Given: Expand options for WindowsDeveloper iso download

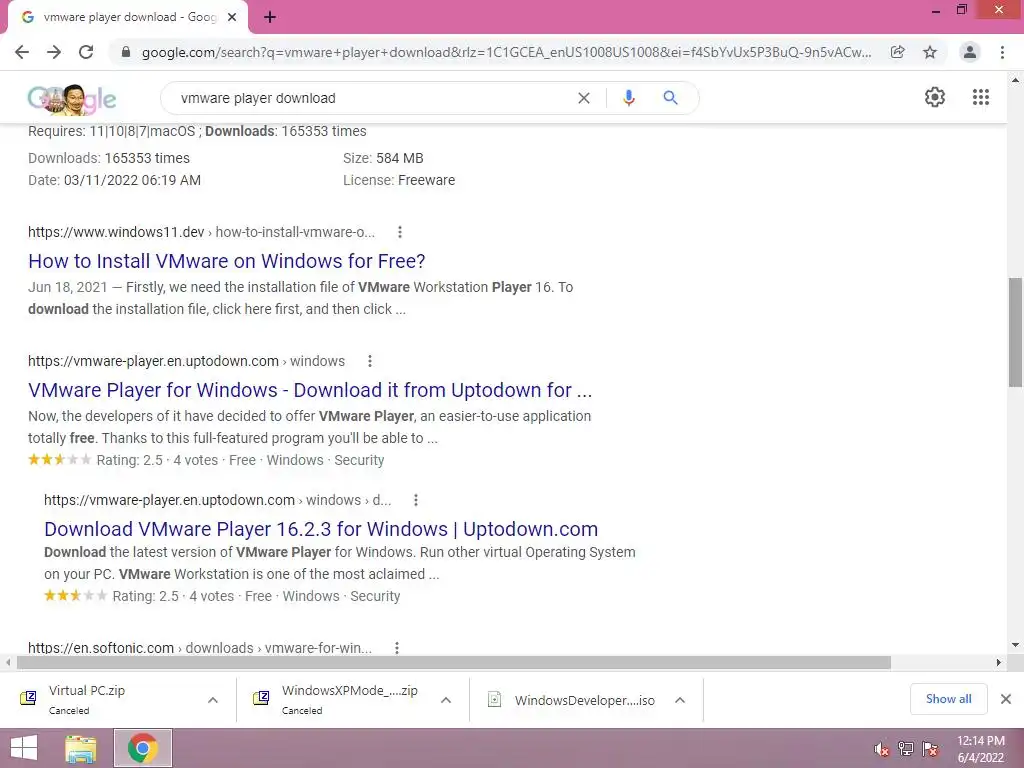Looking at the screenshot, I should point(680,700).
